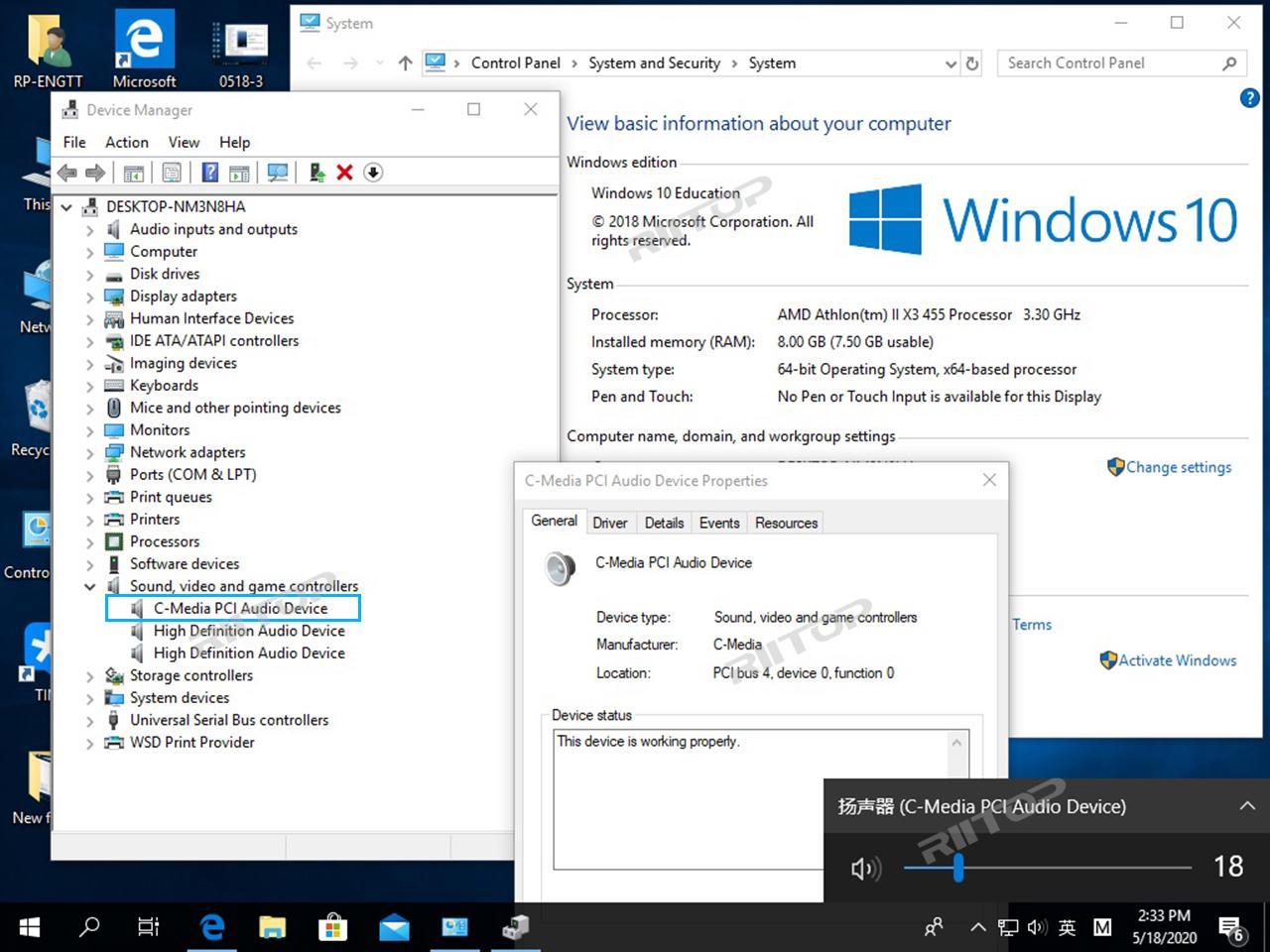The width and height of the screenshot is (1270, 952).
Task: Switch to Resources tab in properties dialog
Action: pos(787,523)
